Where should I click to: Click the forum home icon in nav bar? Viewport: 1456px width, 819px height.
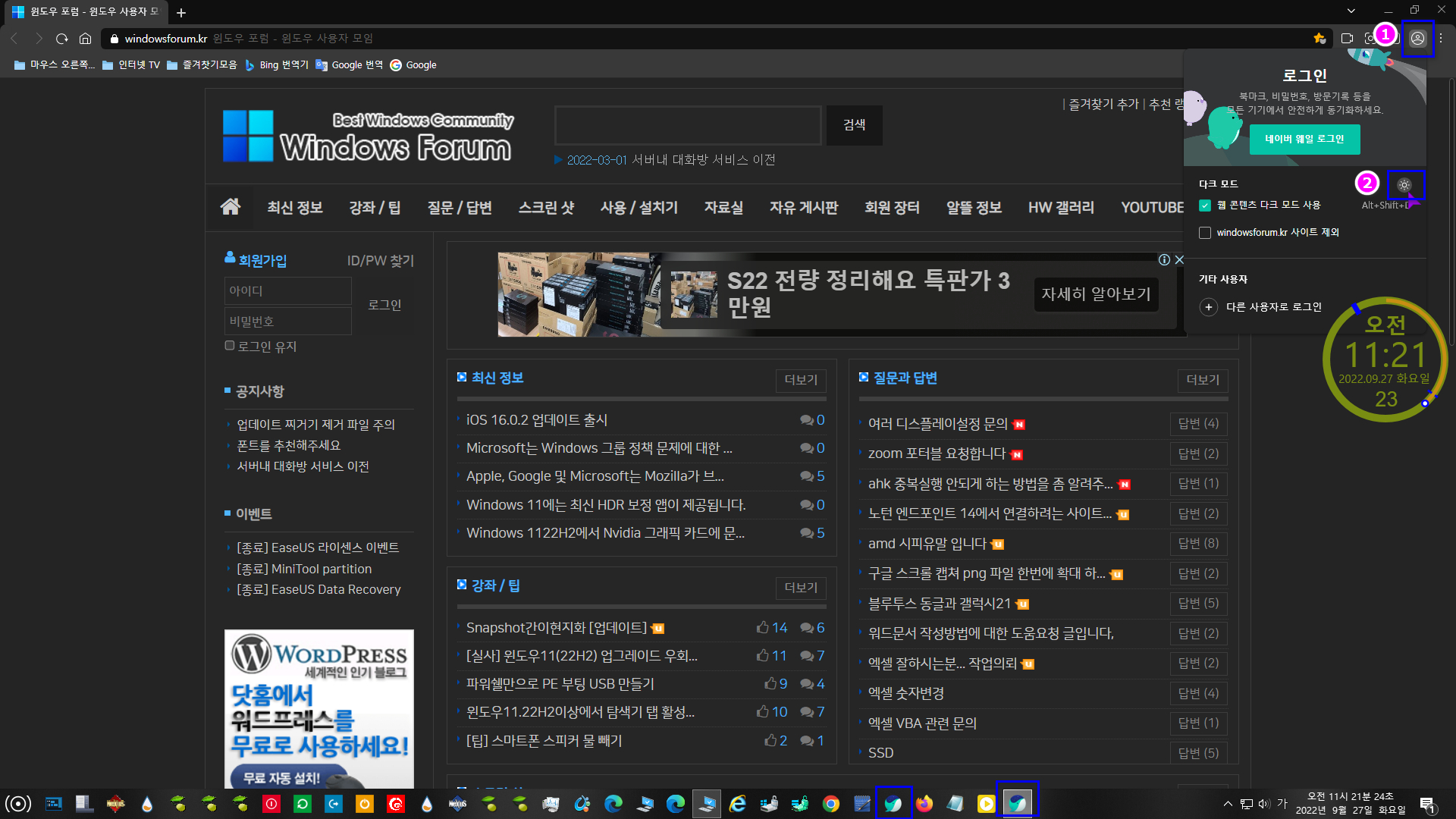[x=231, y=207]
